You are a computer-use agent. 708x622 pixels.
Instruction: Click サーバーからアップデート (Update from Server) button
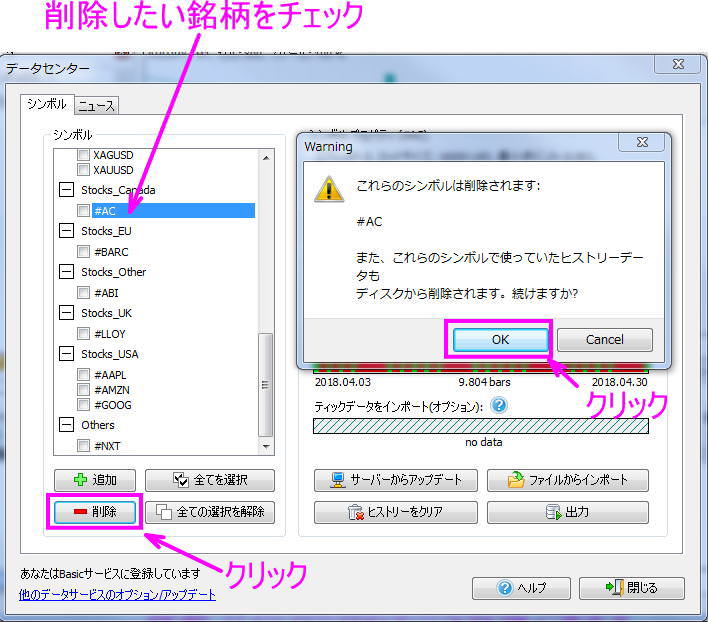395,480
